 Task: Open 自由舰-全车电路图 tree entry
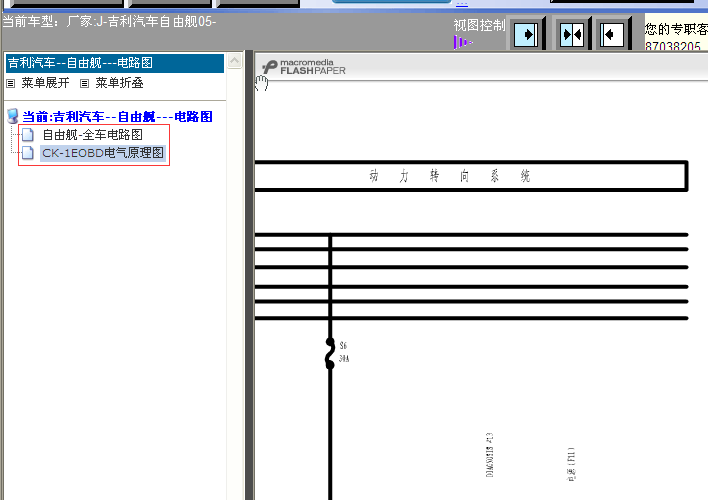(x=93, y=135)
